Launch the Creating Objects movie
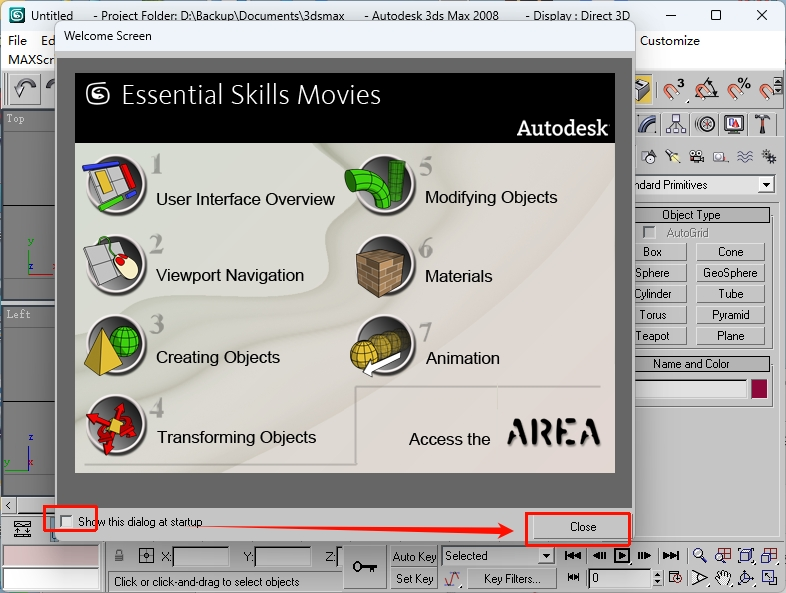 (116, 343)
